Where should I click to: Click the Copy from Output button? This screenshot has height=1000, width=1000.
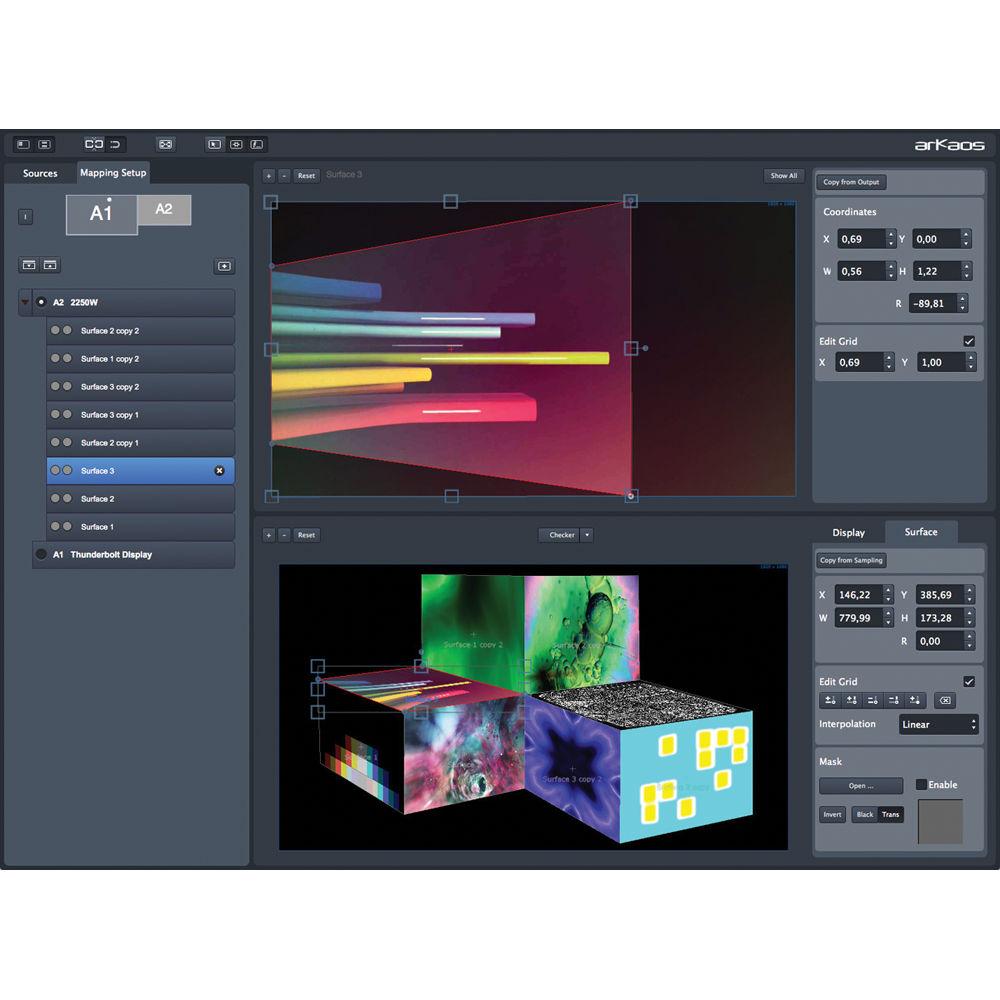[x=850, y=181]
